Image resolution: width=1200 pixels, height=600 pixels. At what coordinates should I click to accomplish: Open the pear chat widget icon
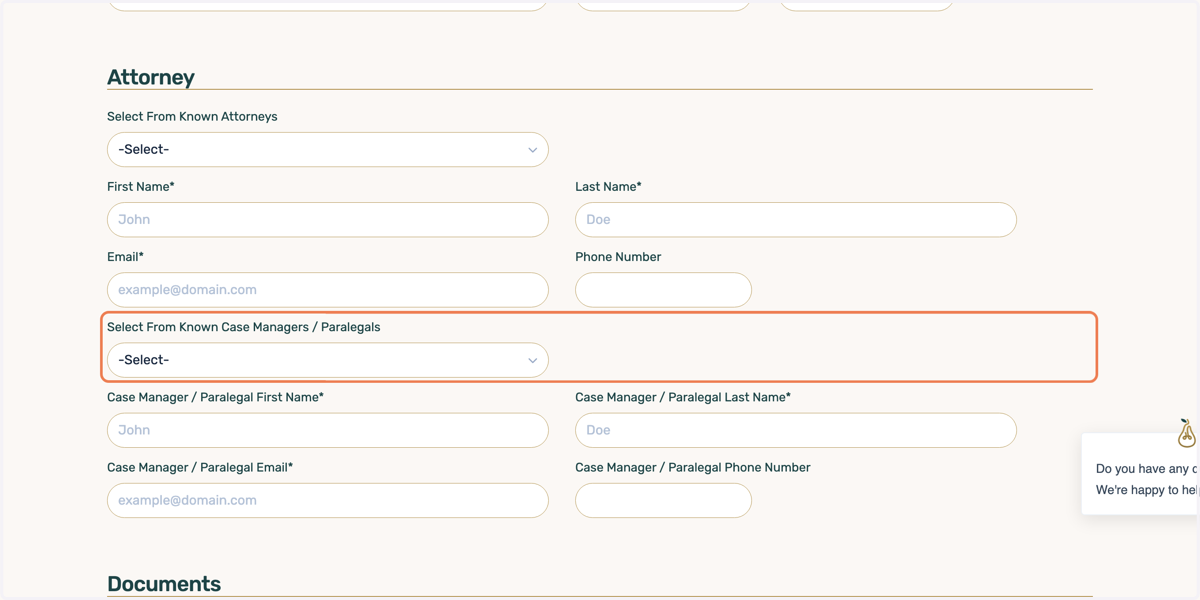click(1186, 433)
